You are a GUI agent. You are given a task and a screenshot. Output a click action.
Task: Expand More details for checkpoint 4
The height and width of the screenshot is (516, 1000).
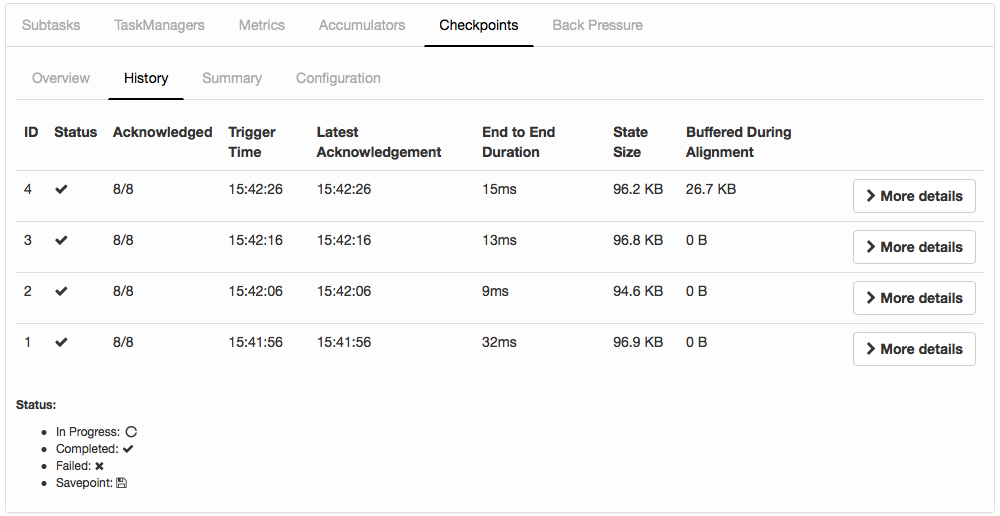click(x=914, y=196)
